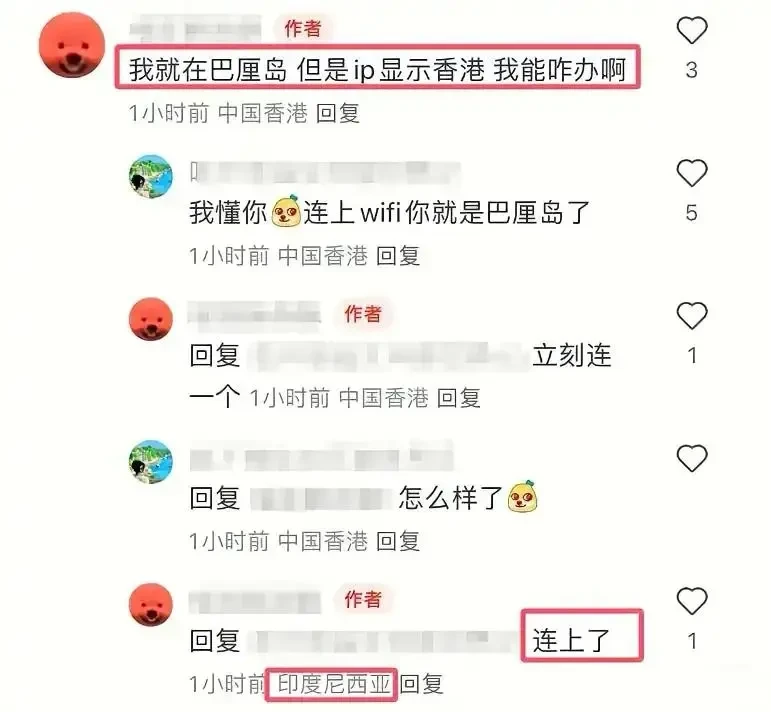Open red seal avatar beside 立刻连 reply

151,319
